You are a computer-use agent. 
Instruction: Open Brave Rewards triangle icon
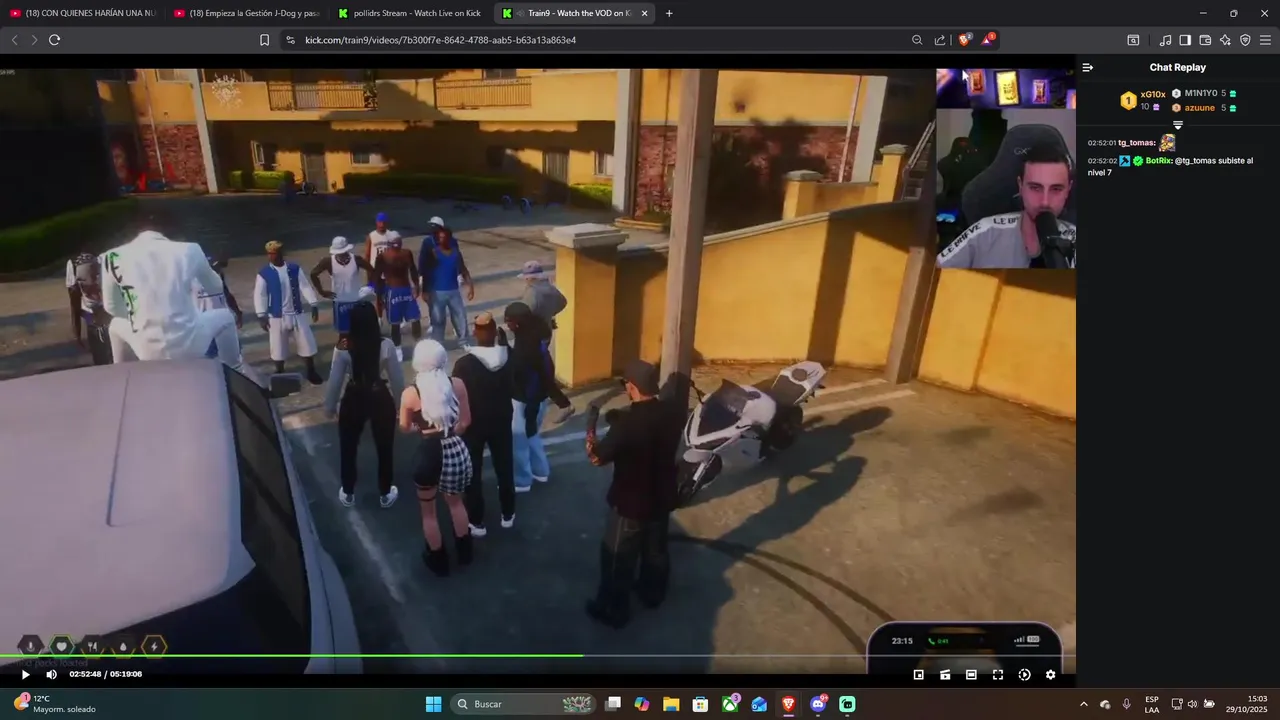pyautogui.click(x=988, y=40)
